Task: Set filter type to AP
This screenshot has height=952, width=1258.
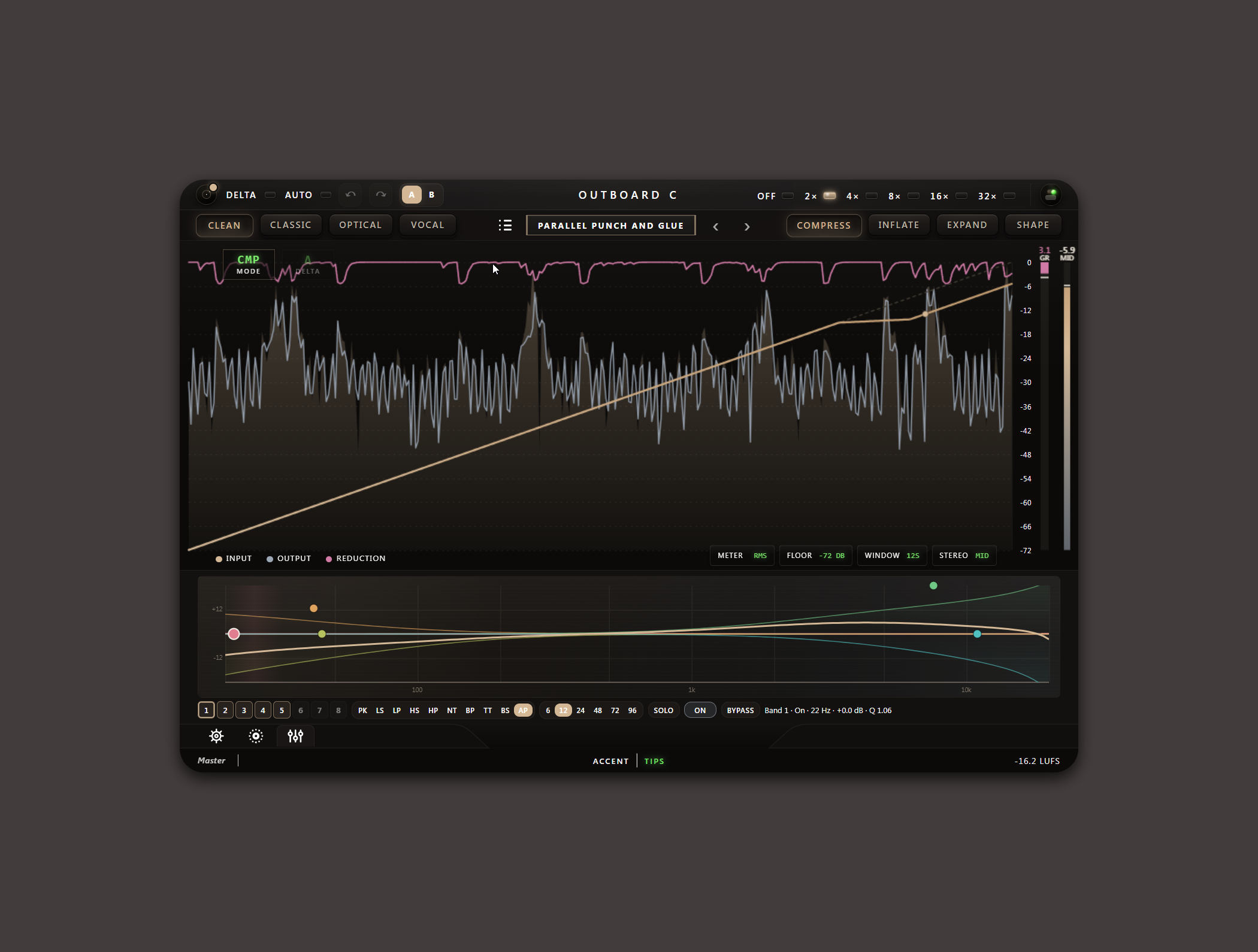Action: [x=523, y=710]
